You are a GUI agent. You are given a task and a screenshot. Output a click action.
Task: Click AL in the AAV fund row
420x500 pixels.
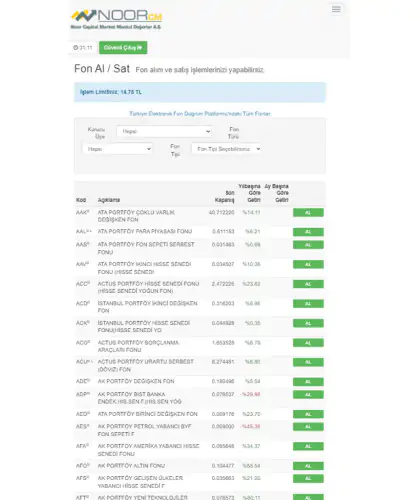click(x=308, y=264)
